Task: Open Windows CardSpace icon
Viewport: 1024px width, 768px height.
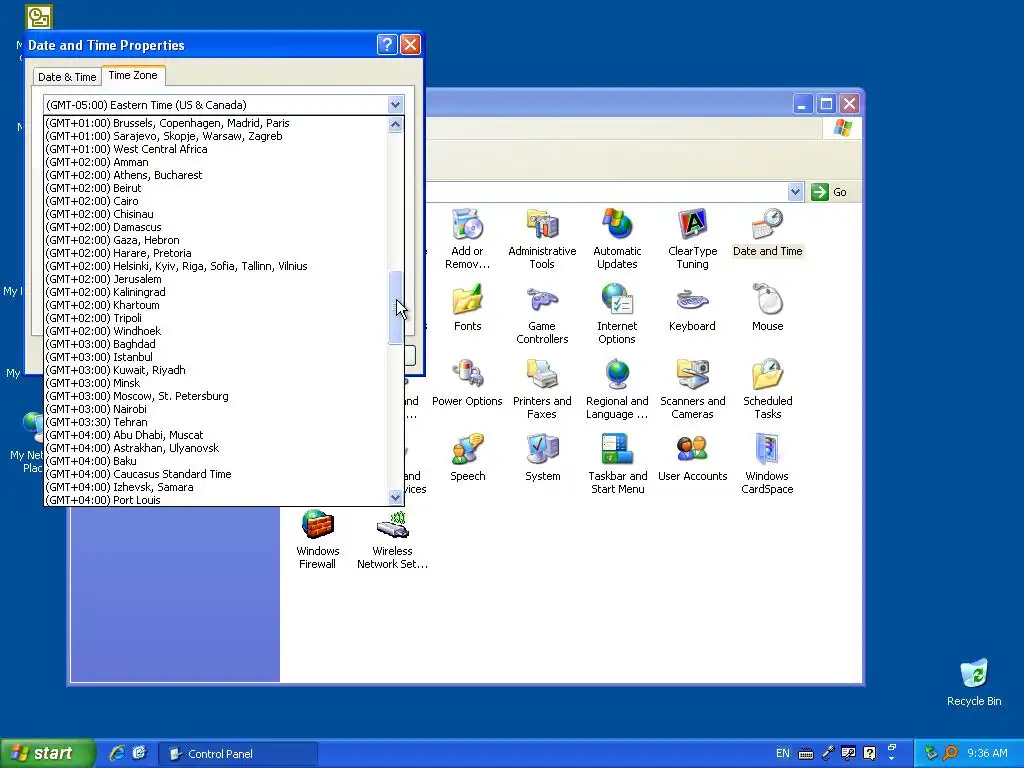Action: (x=767, y=464)
